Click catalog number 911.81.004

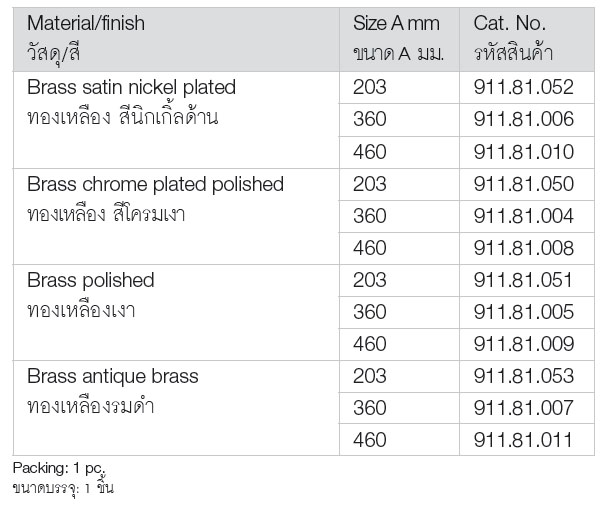tap(523, 216)
